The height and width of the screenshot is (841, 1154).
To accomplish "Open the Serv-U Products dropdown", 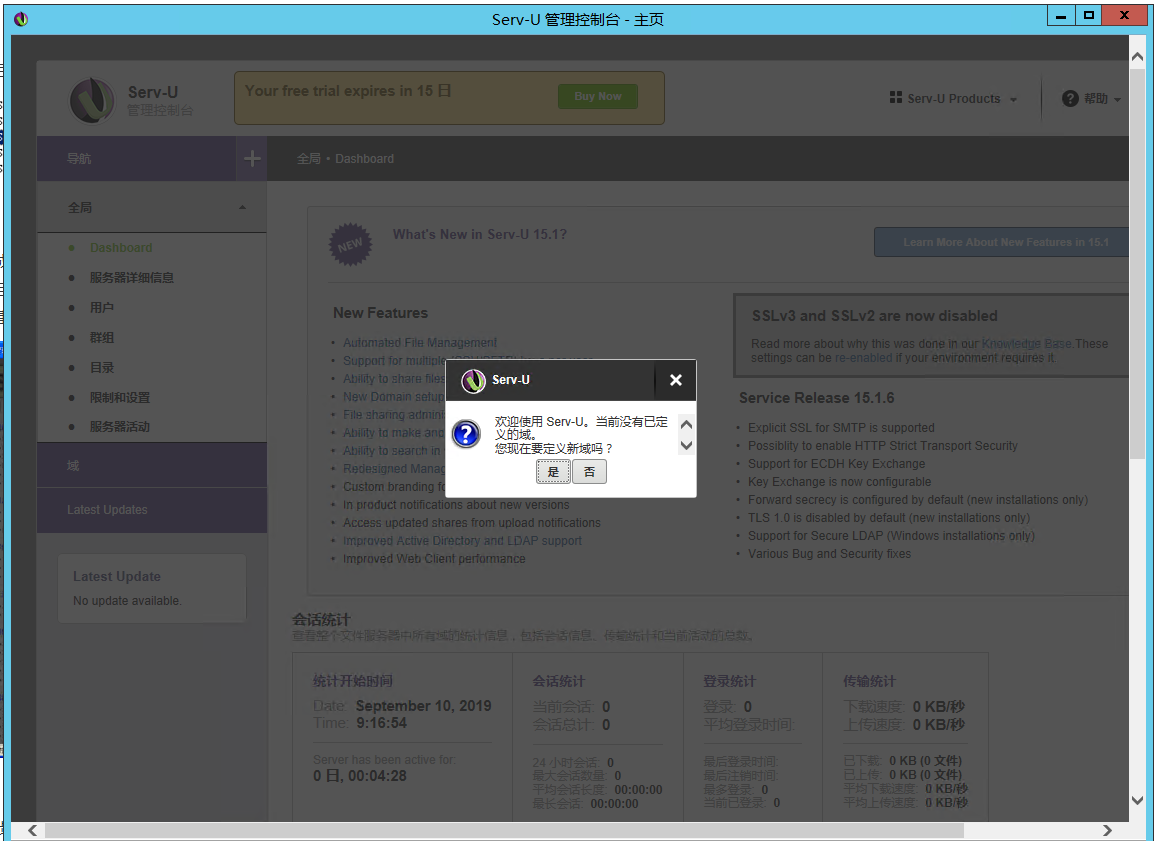I will tap(953, 99).
